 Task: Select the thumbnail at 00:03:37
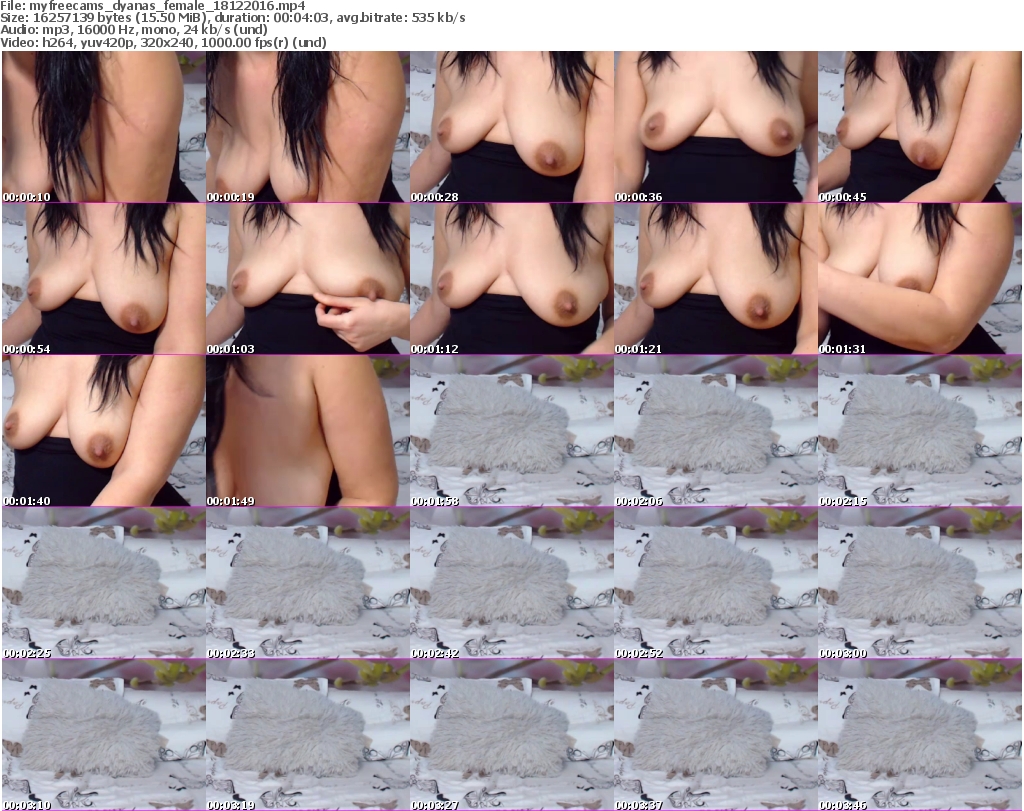(716, 735)
